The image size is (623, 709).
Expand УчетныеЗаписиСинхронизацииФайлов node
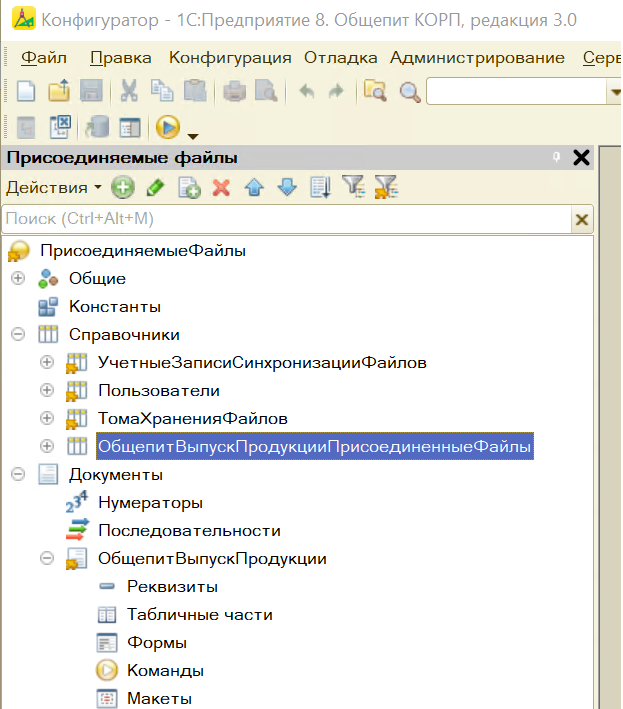(x=47, y=362)
